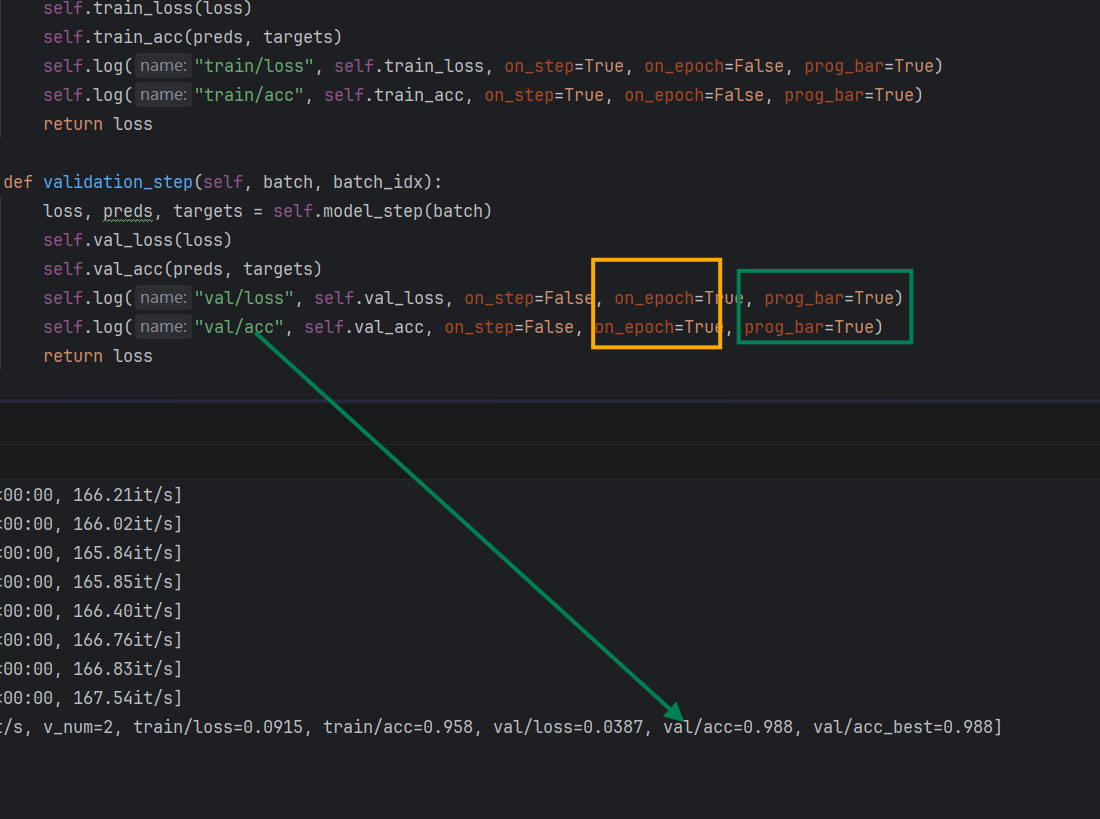Click the "val/loss" string in the code

pyautogui.click(x=244, y=298)
